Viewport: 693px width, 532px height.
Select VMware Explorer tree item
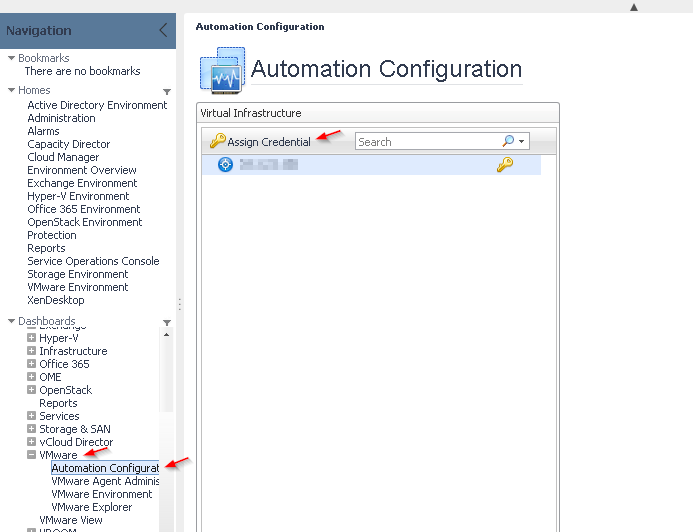pos(91,507)
